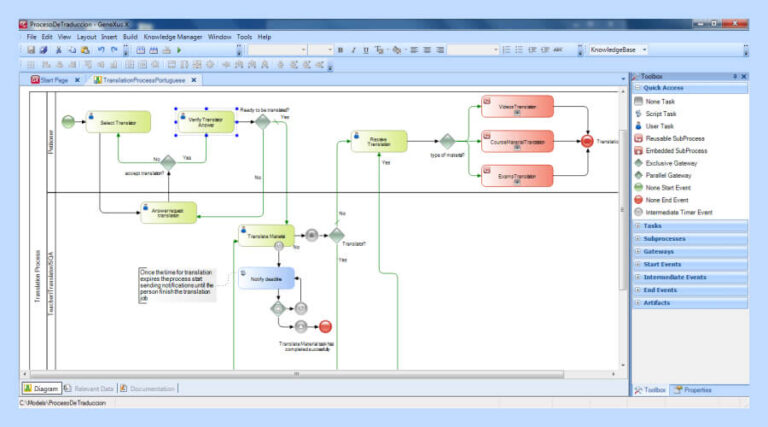Expand the Tasks toolbox section

click(652, 226)
